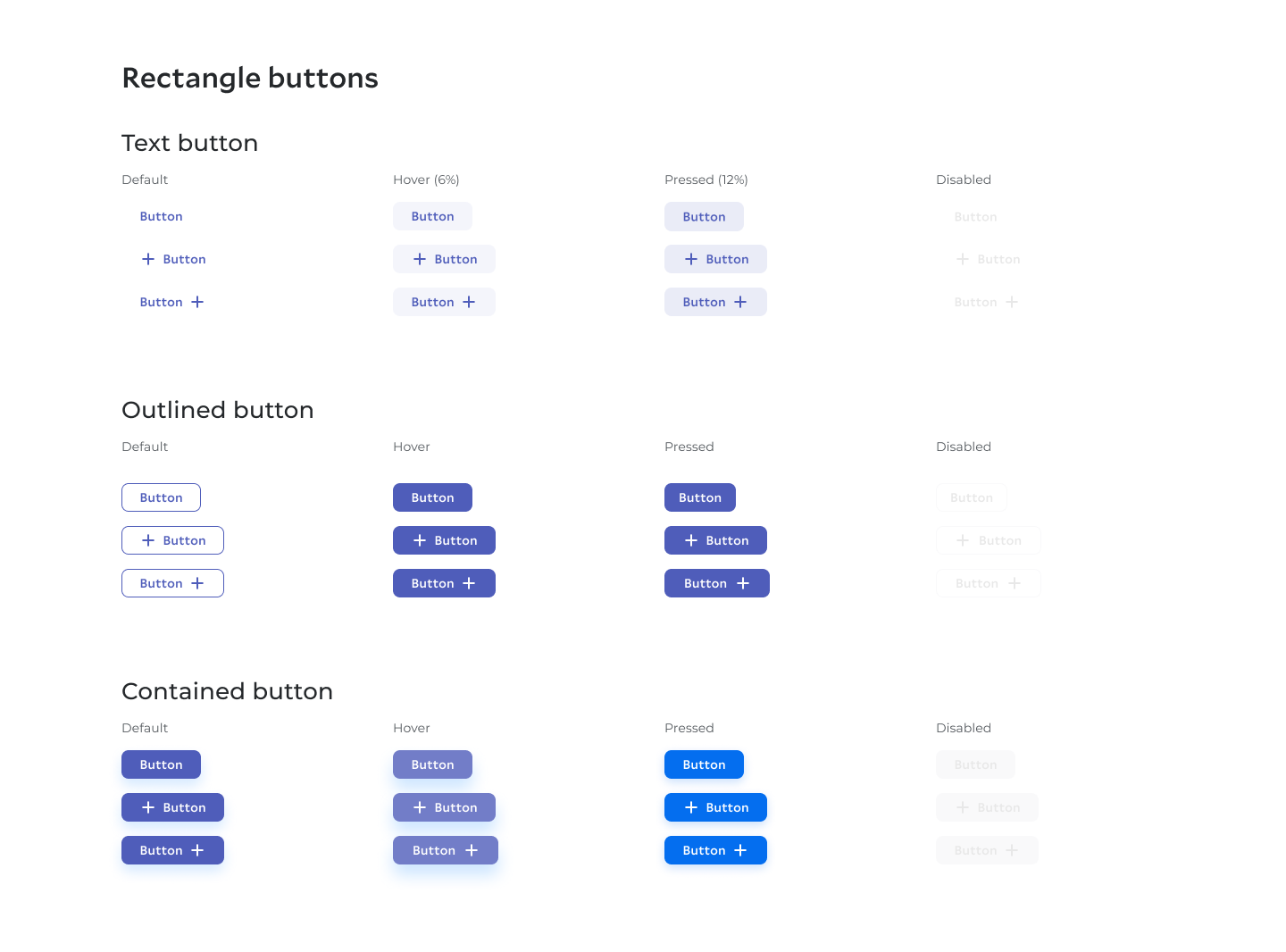Click the icon-less pressed outlined button
The image size is (1286, 952).
(x=699, y=497)
